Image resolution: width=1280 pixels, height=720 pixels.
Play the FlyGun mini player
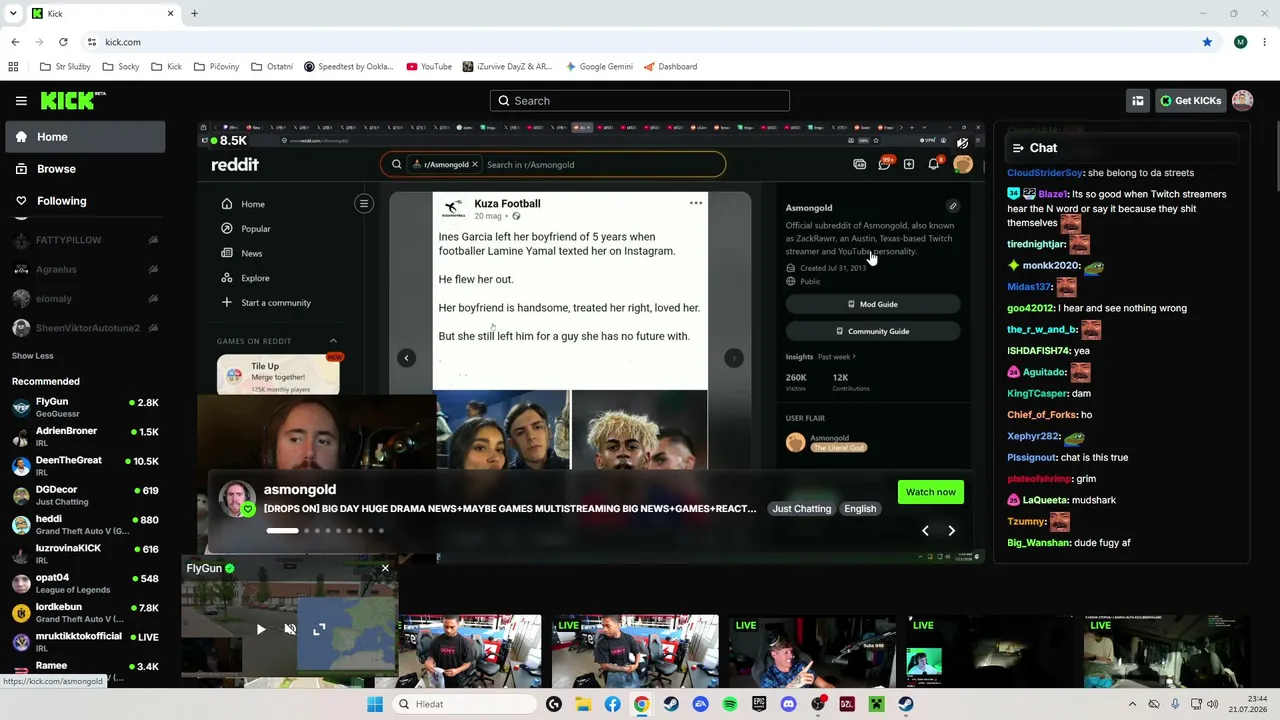261,629
